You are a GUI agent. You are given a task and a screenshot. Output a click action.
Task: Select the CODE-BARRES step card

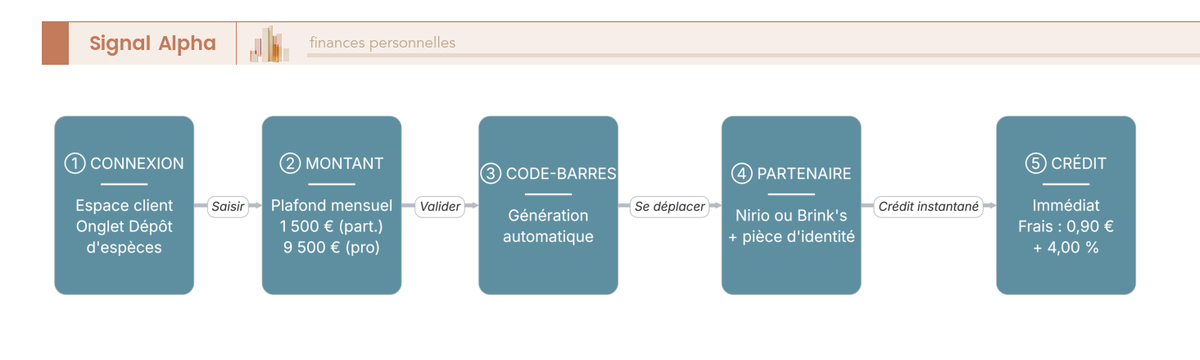[x=548, y=205]
